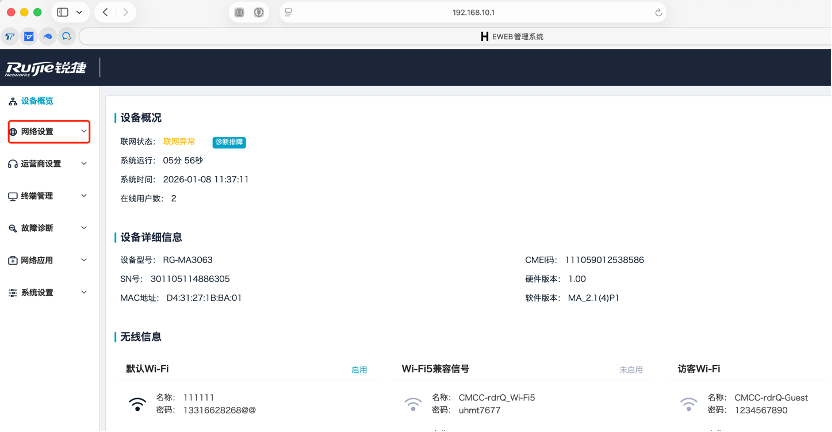Expand the 系统设置 chevron
Viewport: 832px width, 432px height.
(83, 292)
